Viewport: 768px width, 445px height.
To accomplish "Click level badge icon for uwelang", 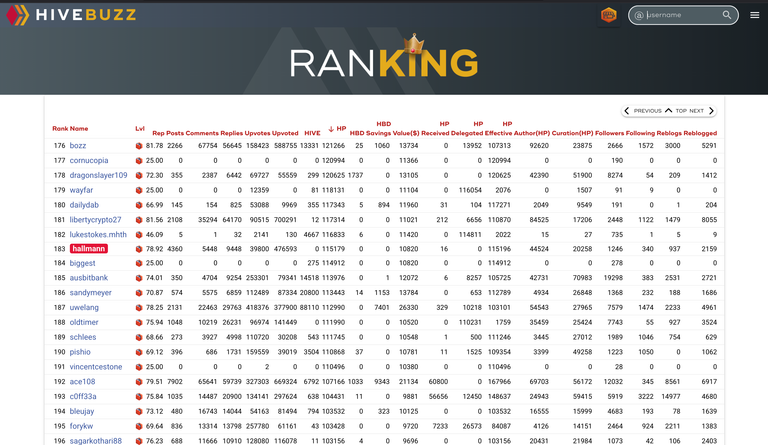I will (139, 307).
